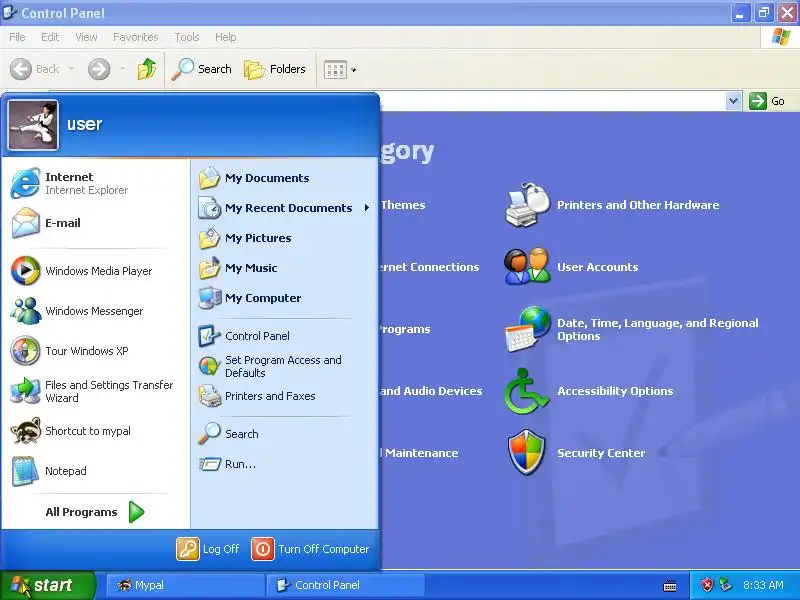Screen dimensions: 800x600
Task: Open View menu
Action: [86, 37]
